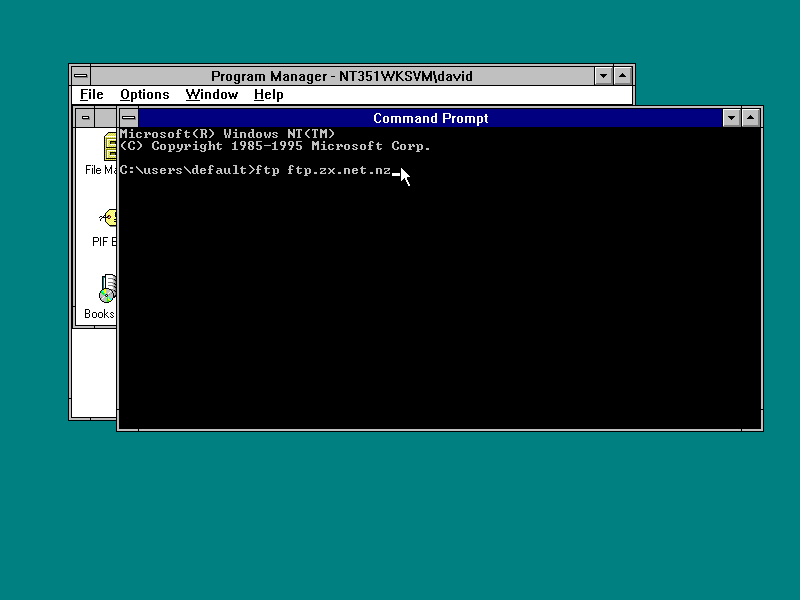
Task: Open the program group window's control menu box
Action: click(85, 118)
